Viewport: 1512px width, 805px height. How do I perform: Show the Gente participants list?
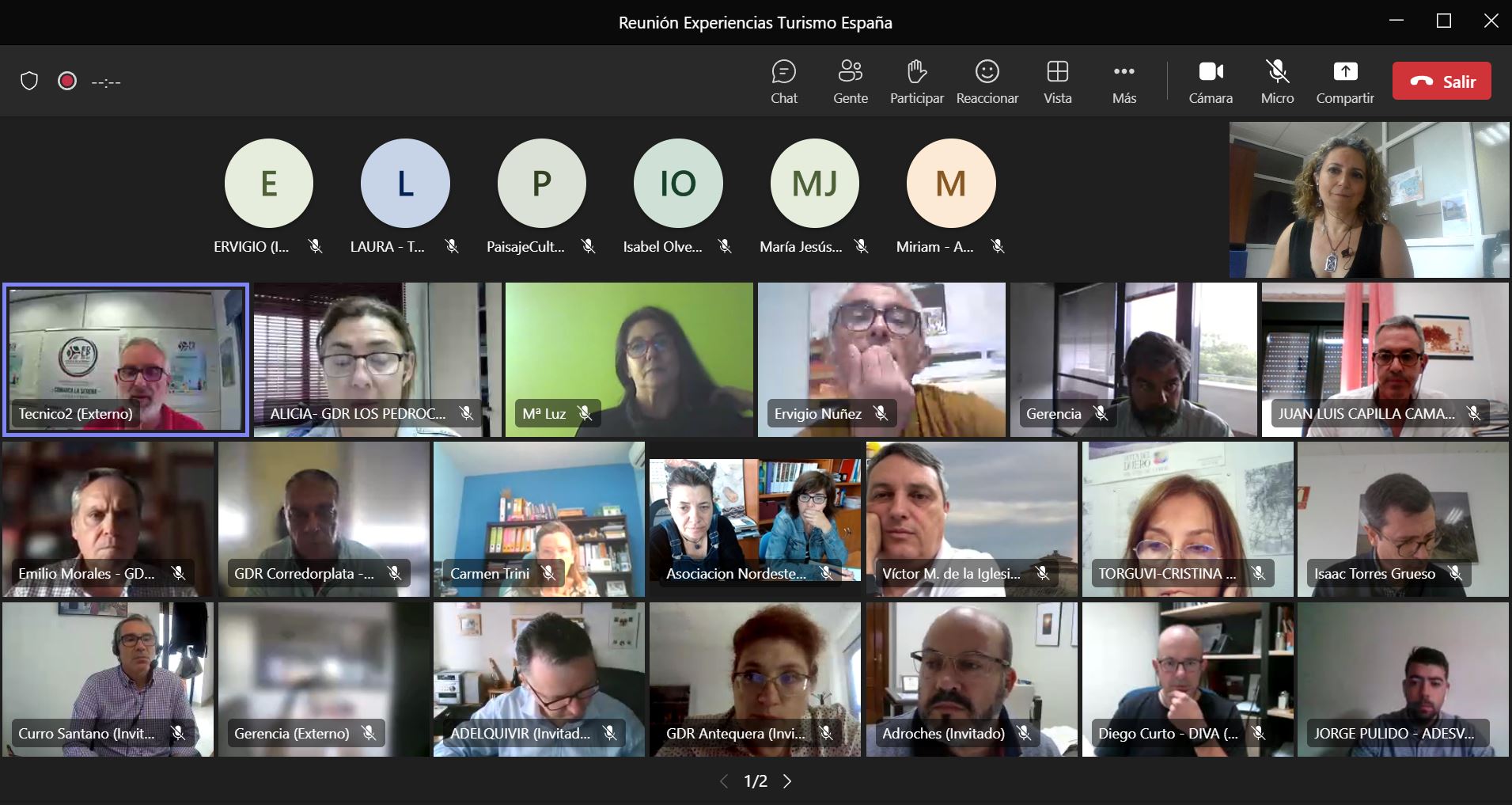850,82
